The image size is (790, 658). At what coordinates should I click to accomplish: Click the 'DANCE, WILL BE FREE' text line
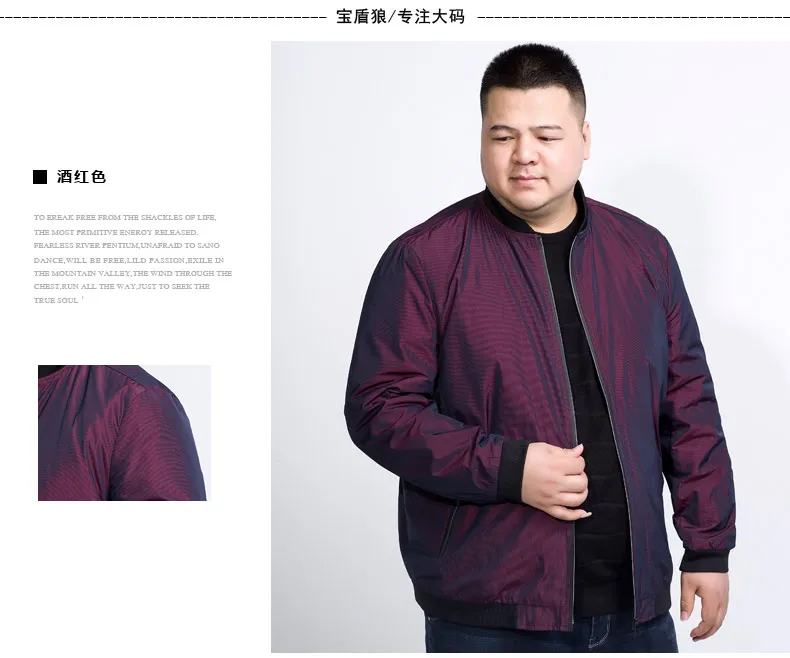(128, 260)
